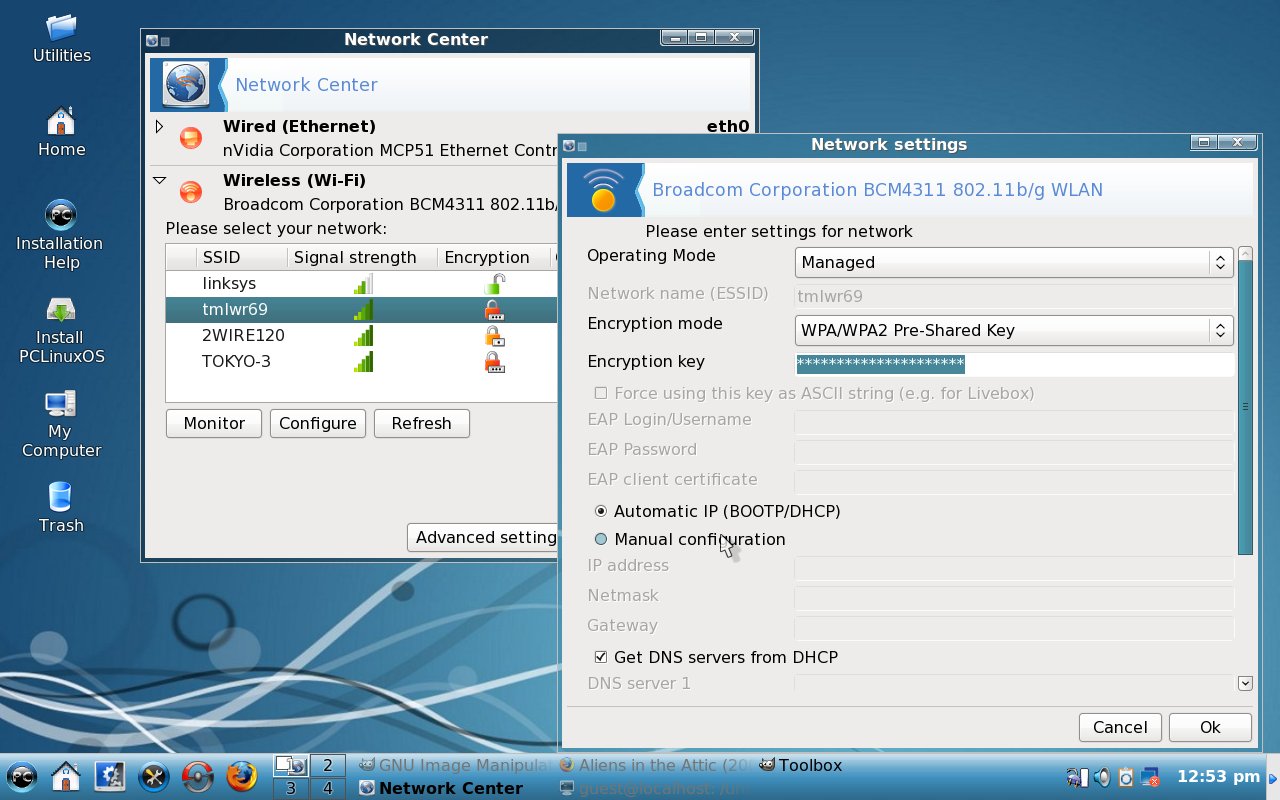This screenshot has height=800, width=1280.
Task: Click the Refresh button
Action: pos(422,423)
